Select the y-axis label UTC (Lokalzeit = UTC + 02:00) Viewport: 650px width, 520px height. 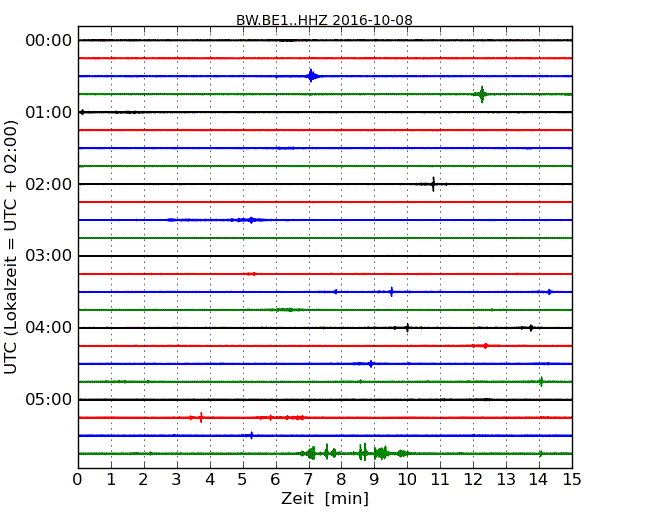tap(10, 247)
